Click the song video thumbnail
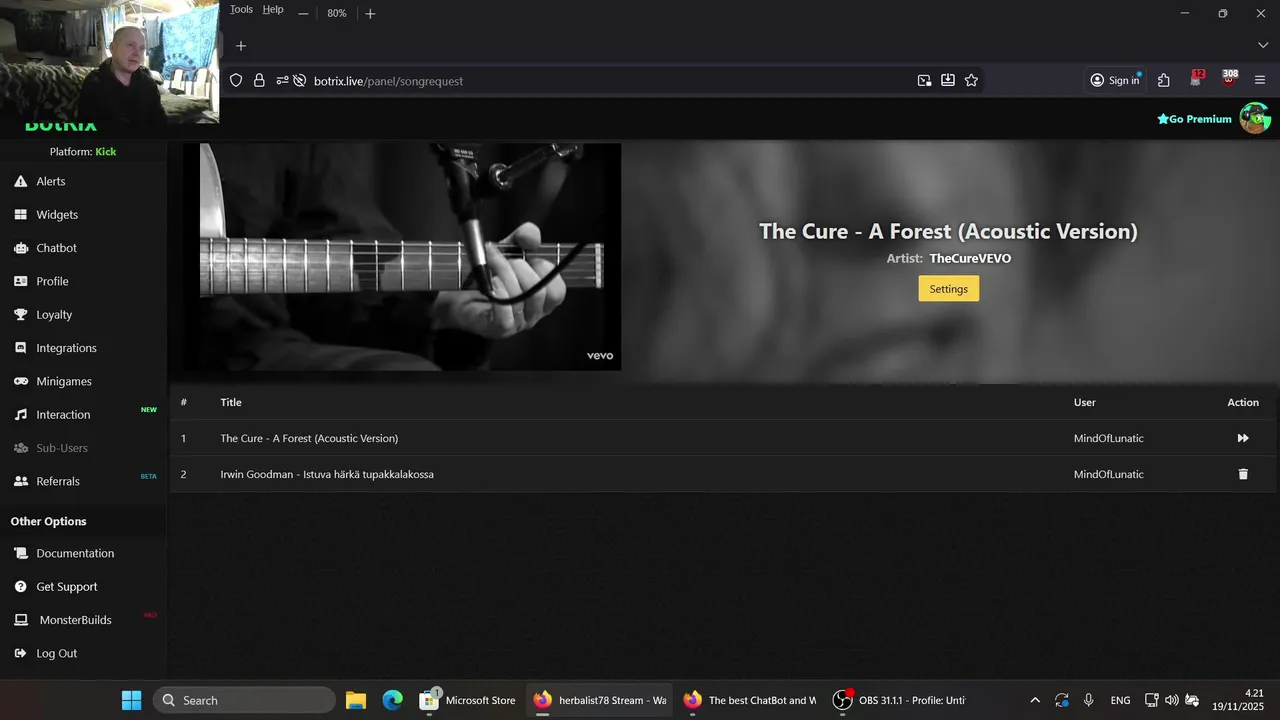1280x720 pixels. (x=401, y=257)
